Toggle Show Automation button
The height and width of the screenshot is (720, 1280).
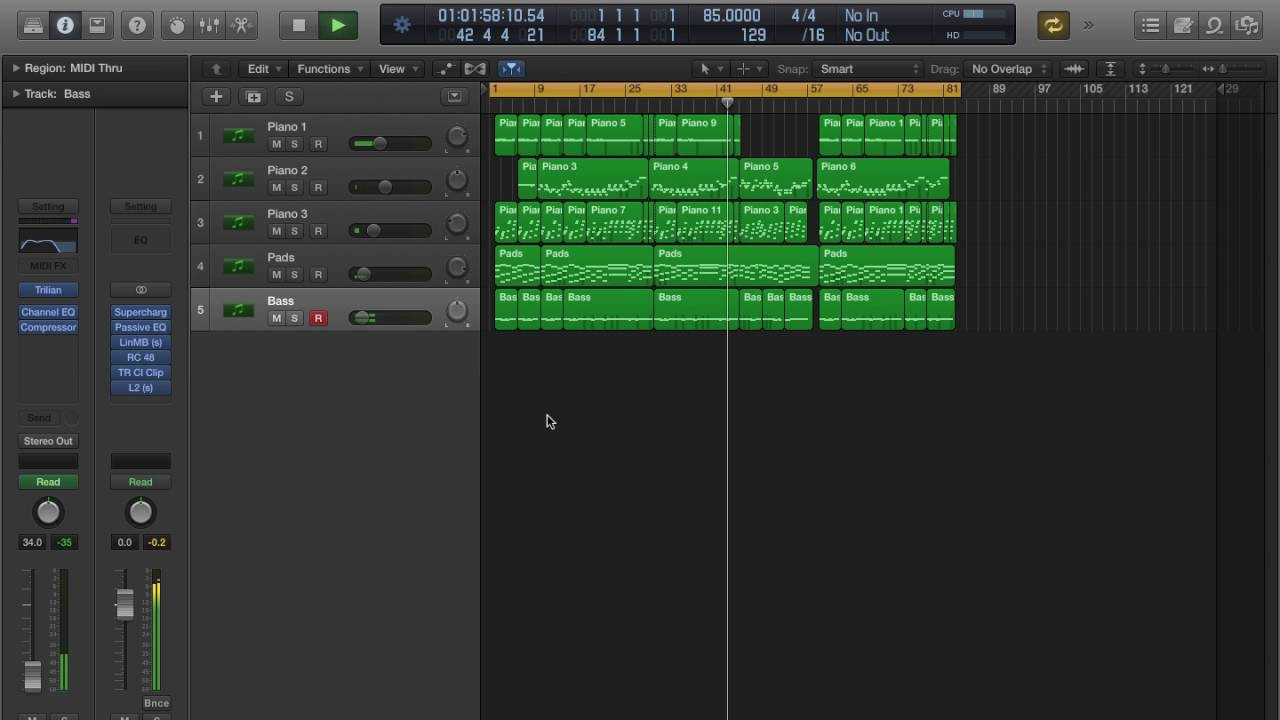[x=444, y=69]
